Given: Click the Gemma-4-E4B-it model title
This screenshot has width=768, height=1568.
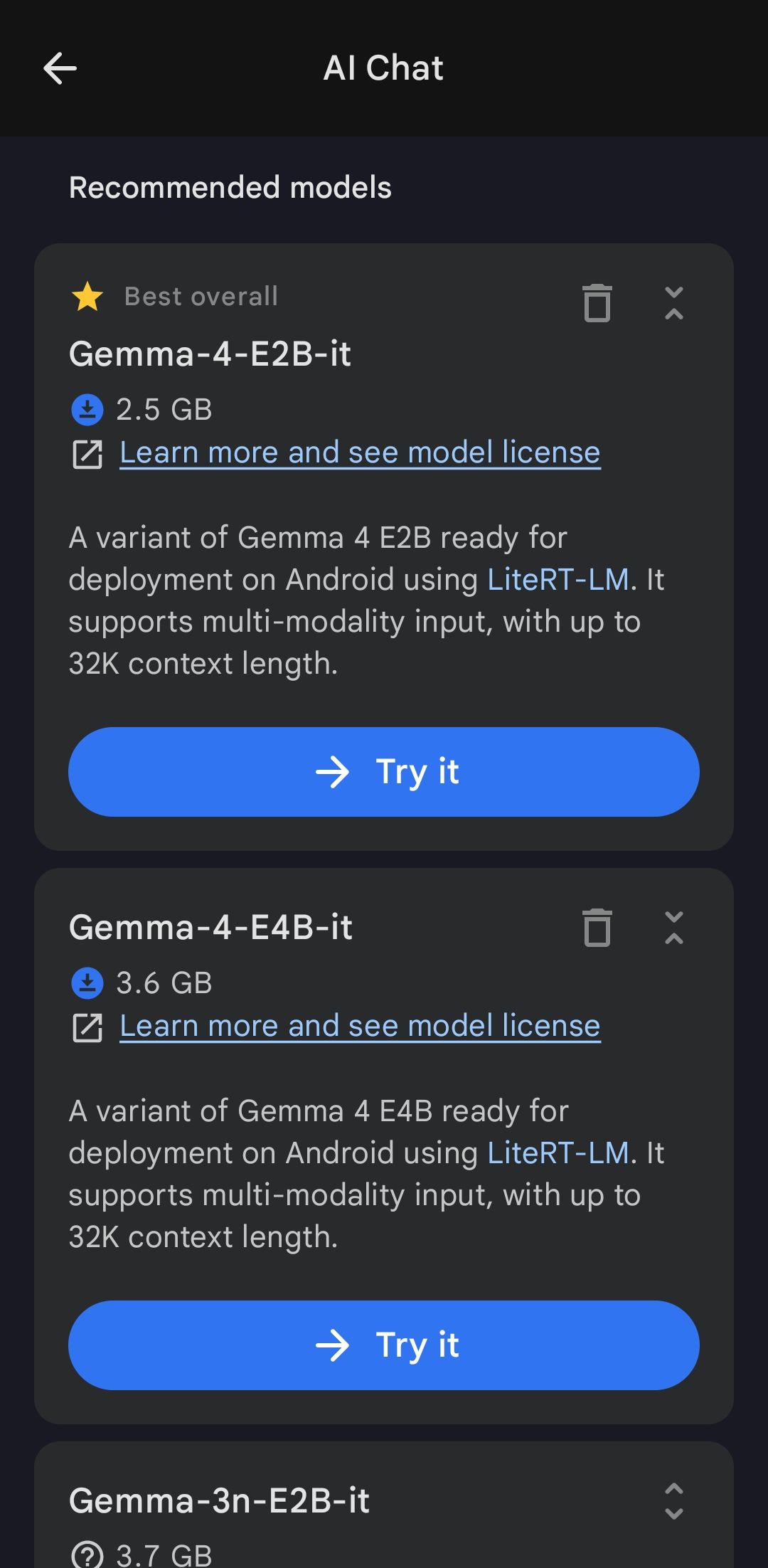Looking at the screenshot, I should point(210,928).
